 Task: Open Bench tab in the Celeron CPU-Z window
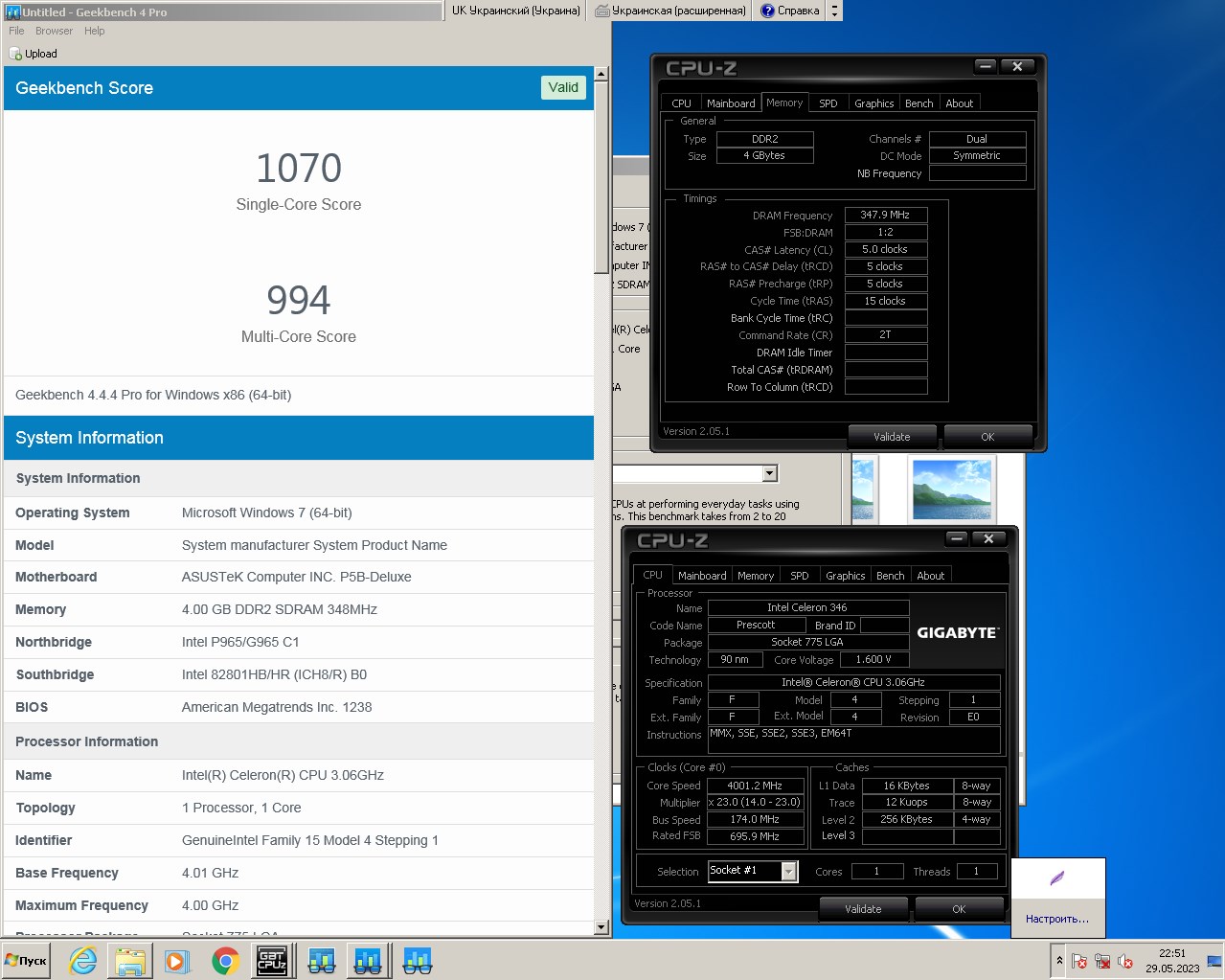(x=890, y=576)
